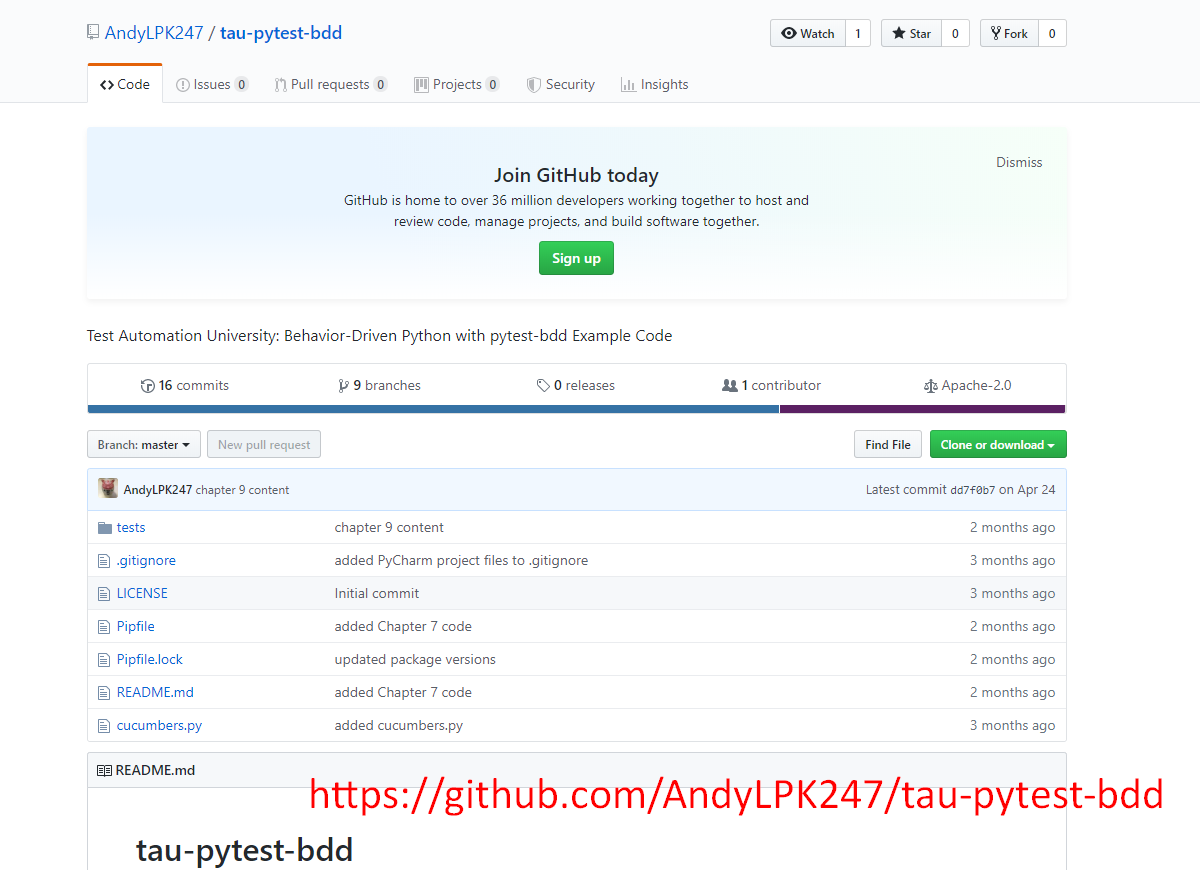
Task: Open 'updated package versions' commit message
Action: point(415,659)
